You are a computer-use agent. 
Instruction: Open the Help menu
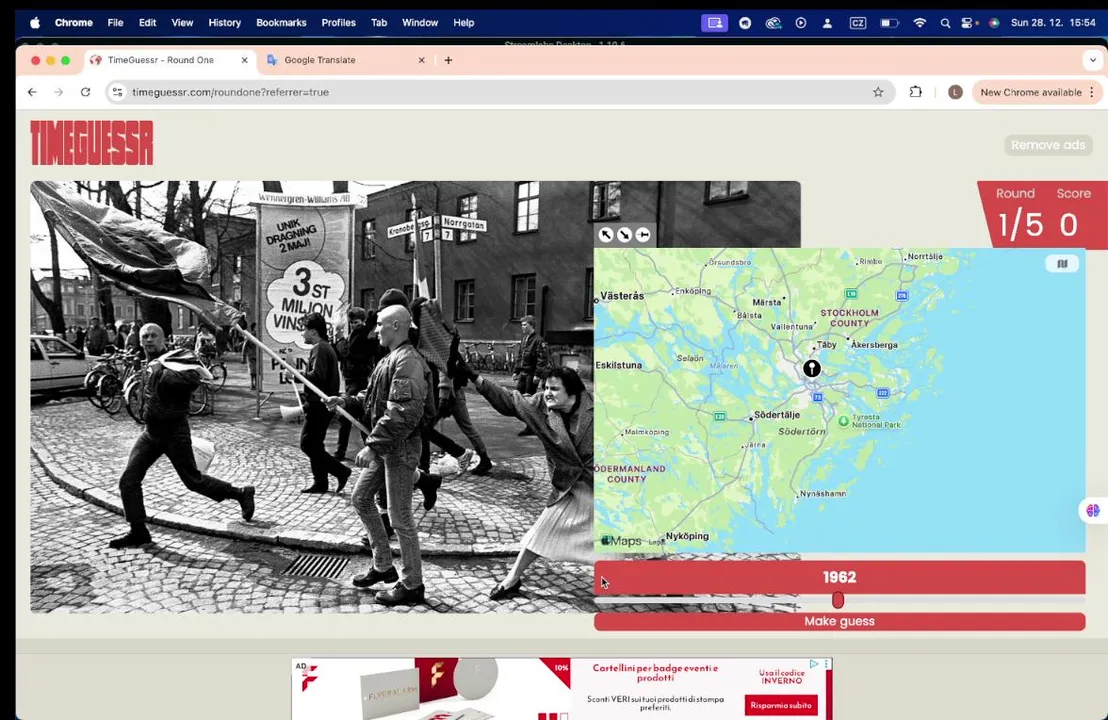(464, 23)
